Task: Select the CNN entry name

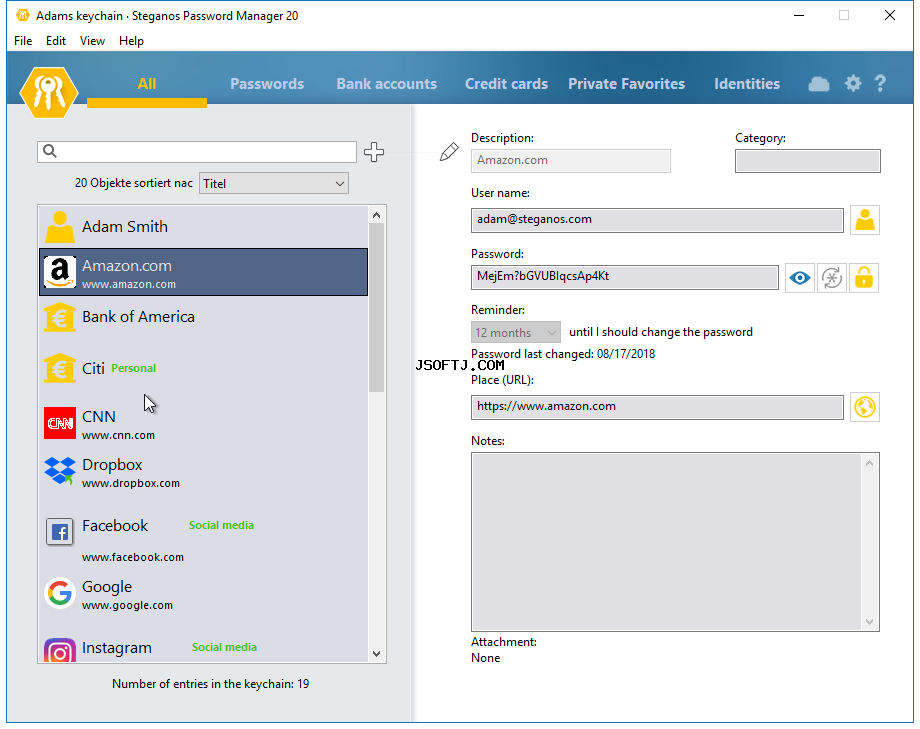Action: pyautogui.click(x=99, y=417)
